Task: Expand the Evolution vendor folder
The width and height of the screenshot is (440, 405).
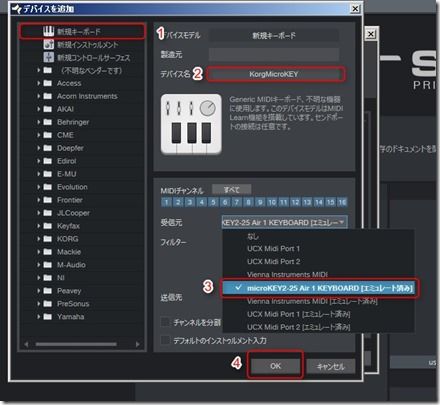Action: (x=39, y=187)
